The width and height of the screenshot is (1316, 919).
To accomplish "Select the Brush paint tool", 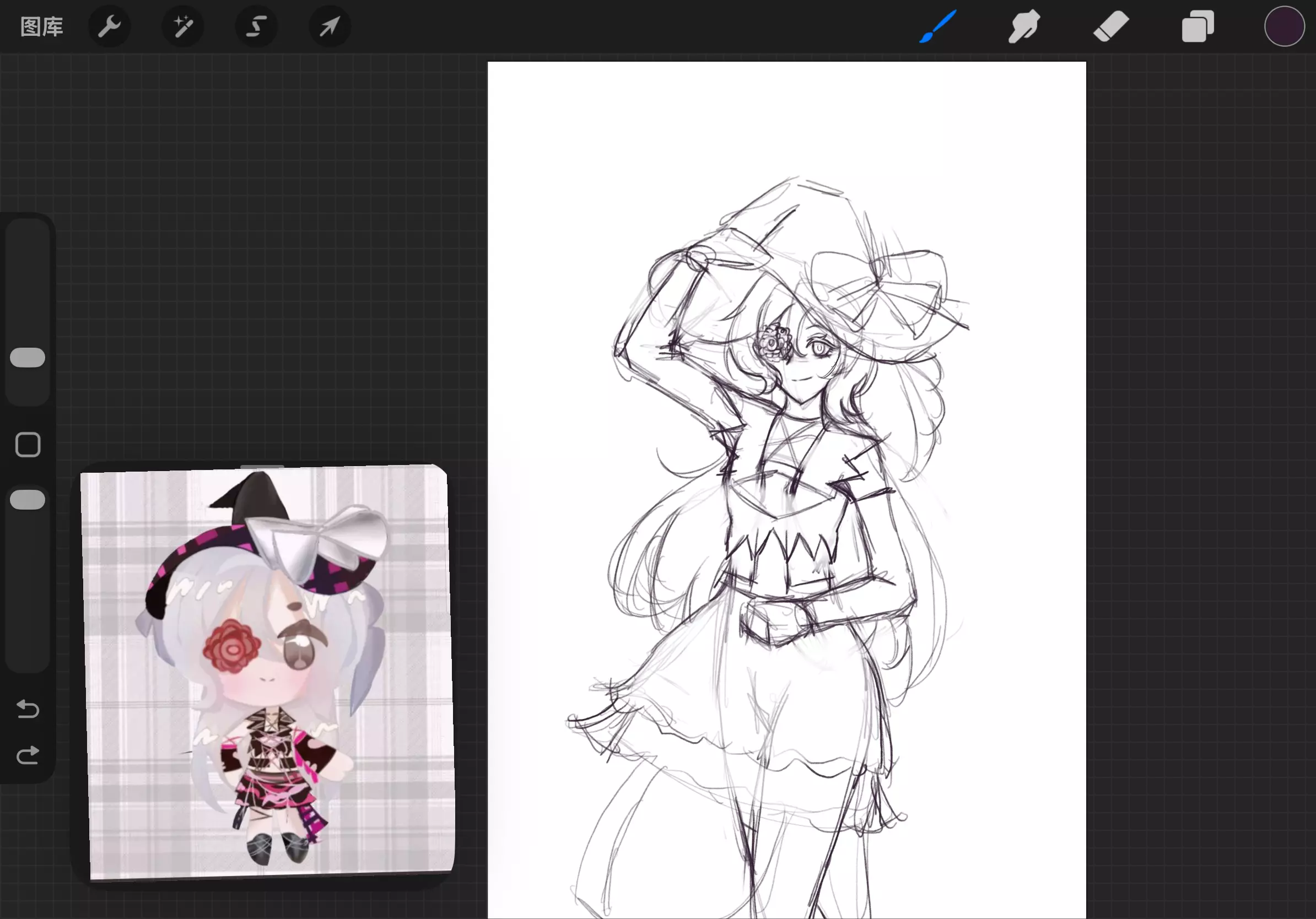I will click(938, 26).
